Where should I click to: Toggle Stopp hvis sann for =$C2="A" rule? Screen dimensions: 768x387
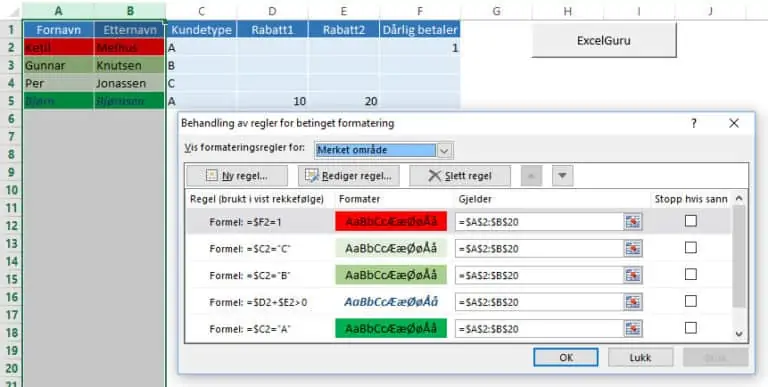pos(691,328)
